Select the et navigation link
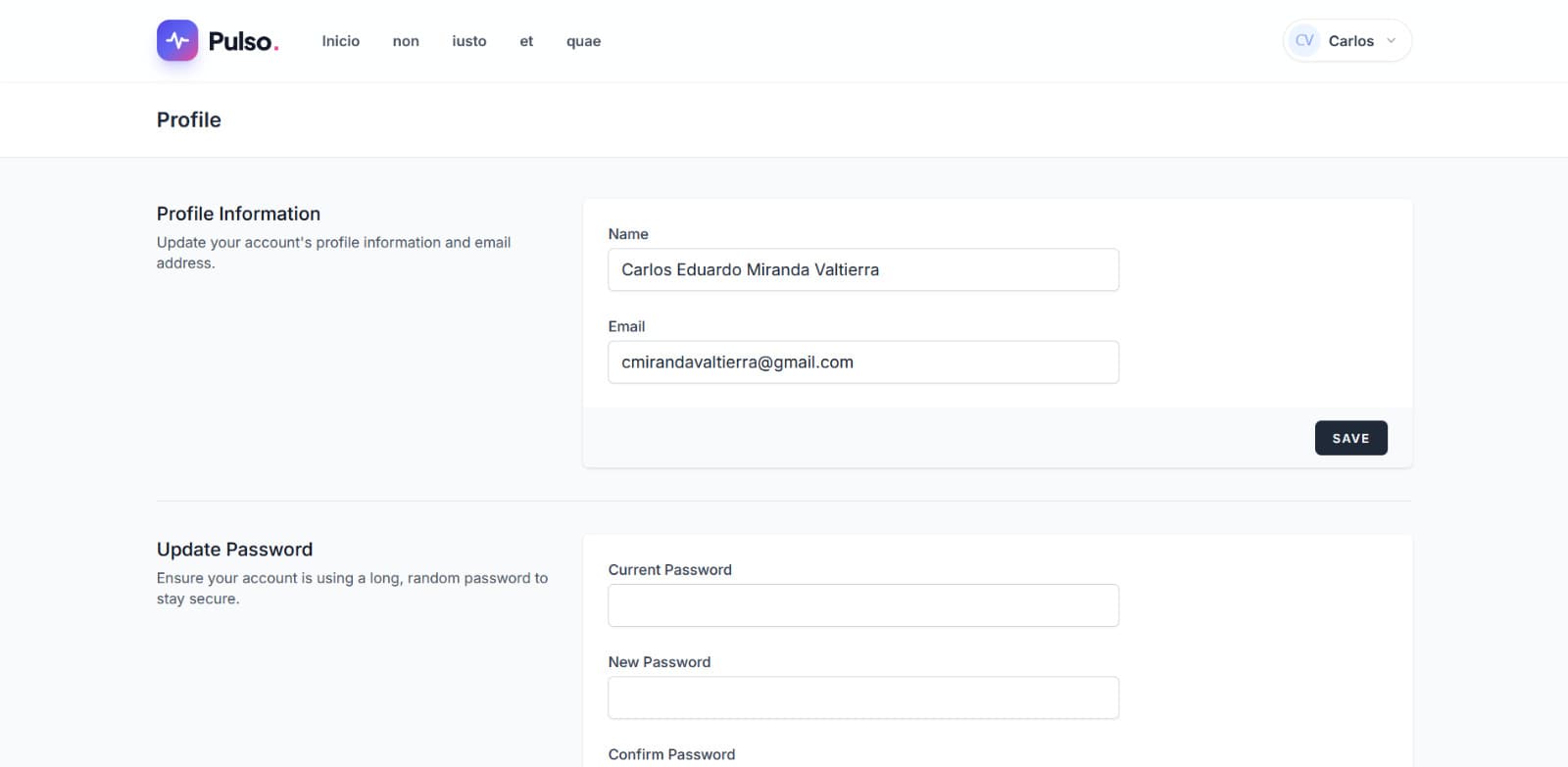Image resolution: width=1568 pixels, height=767 pixels. [x=526, y=41]
